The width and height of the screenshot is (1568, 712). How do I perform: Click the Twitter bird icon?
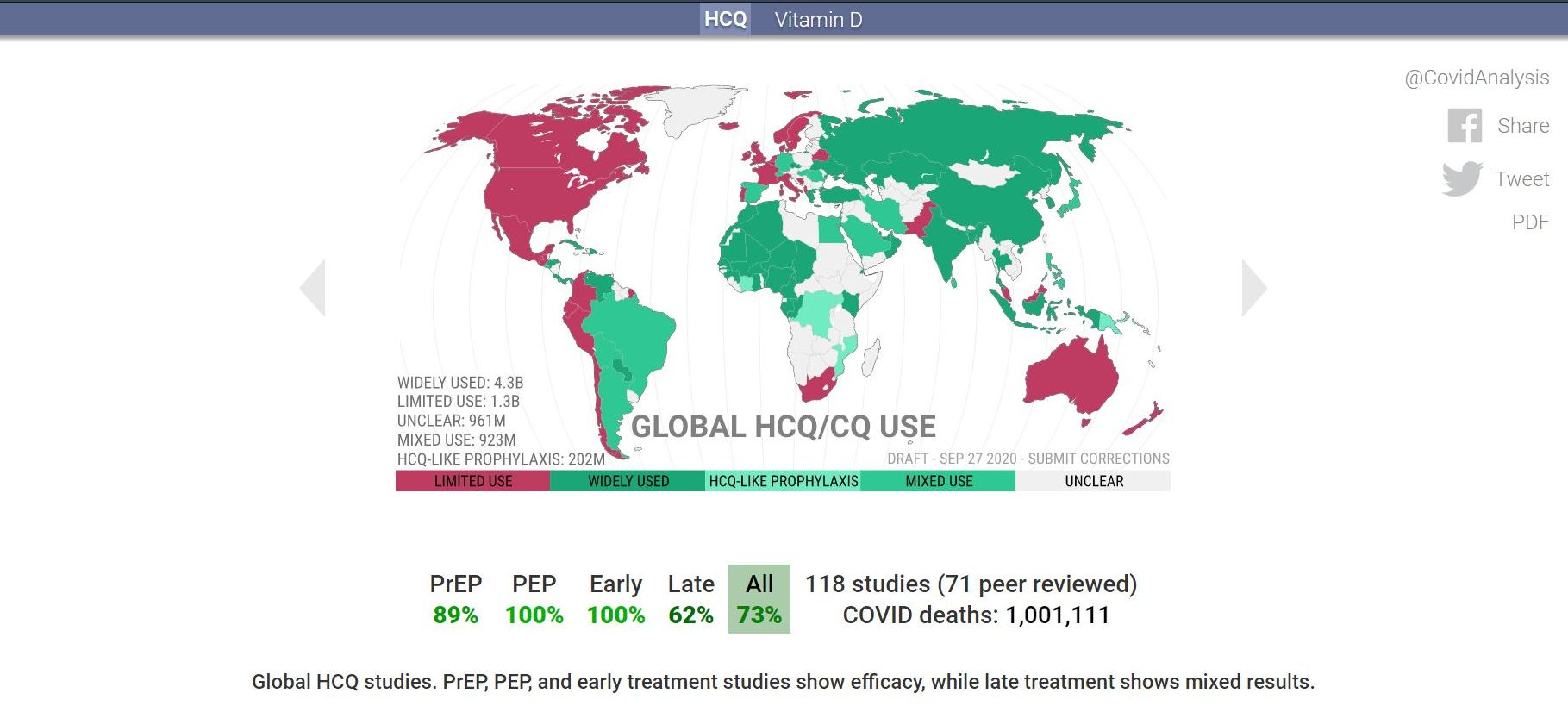pyautogui.click(x=1462, y=178)
